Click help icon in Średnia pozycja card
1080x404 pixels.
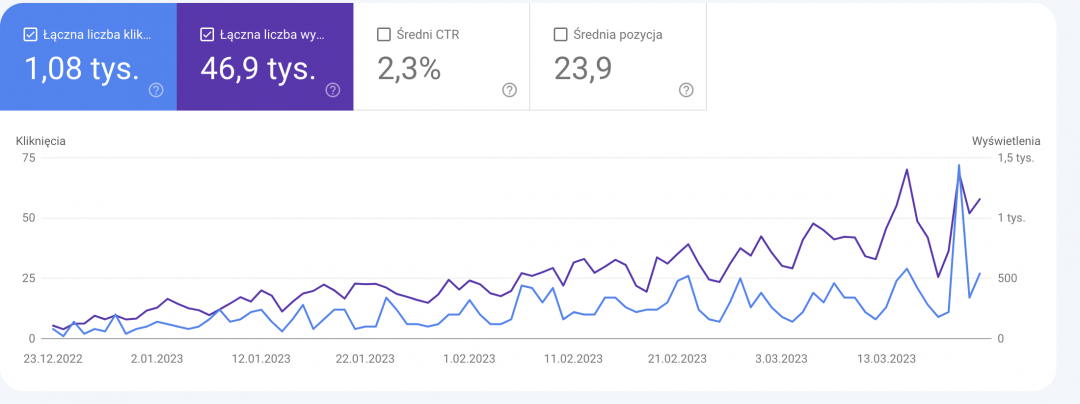686,90
